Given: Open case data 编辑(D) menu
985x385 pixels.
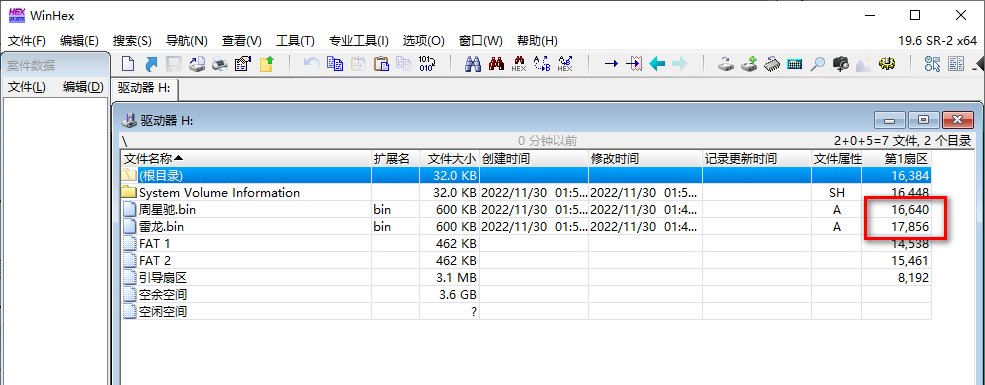Looking at the screenshot, I should point(83,87).
